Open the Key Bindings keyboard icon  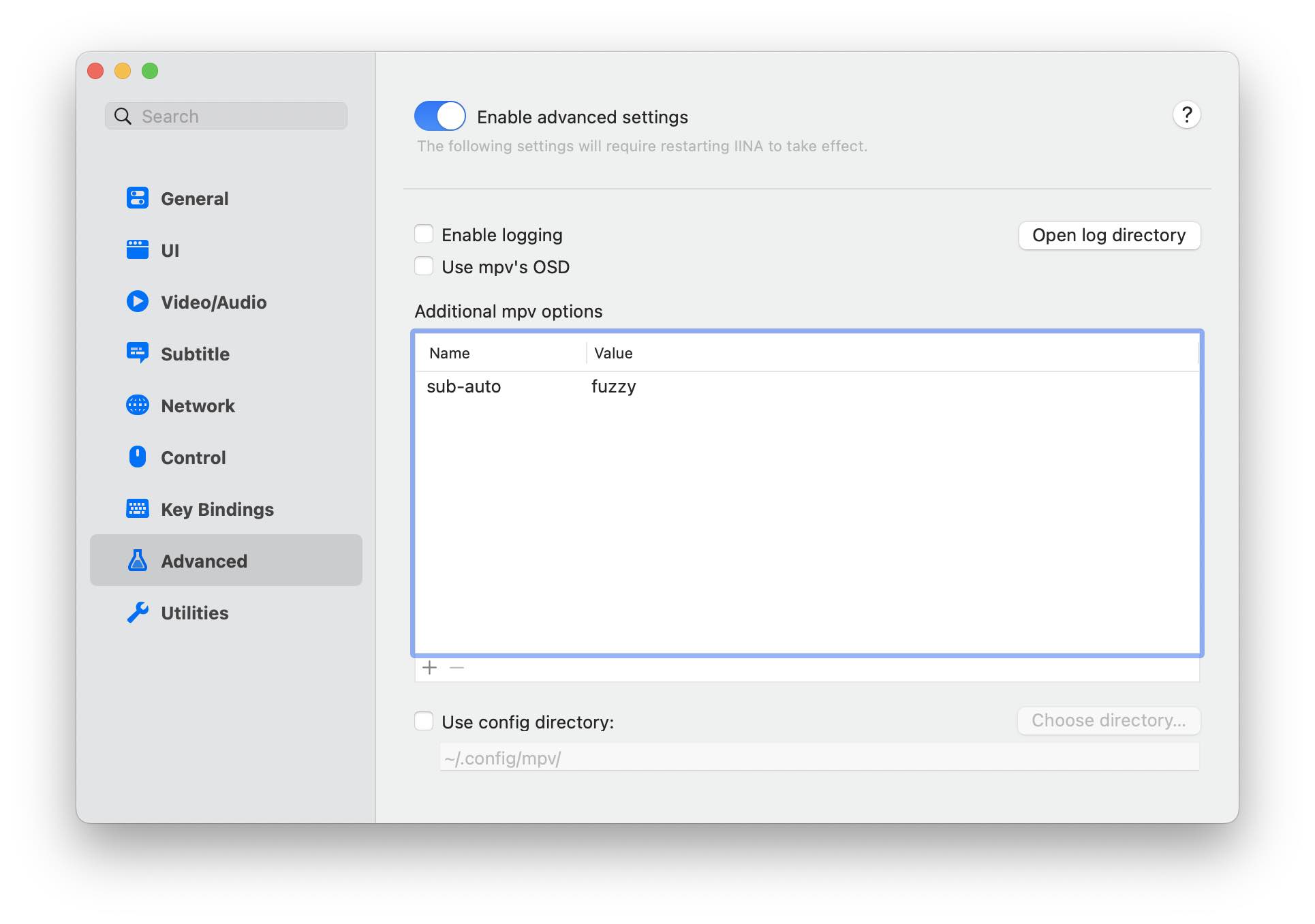click(x=137, y=508)
